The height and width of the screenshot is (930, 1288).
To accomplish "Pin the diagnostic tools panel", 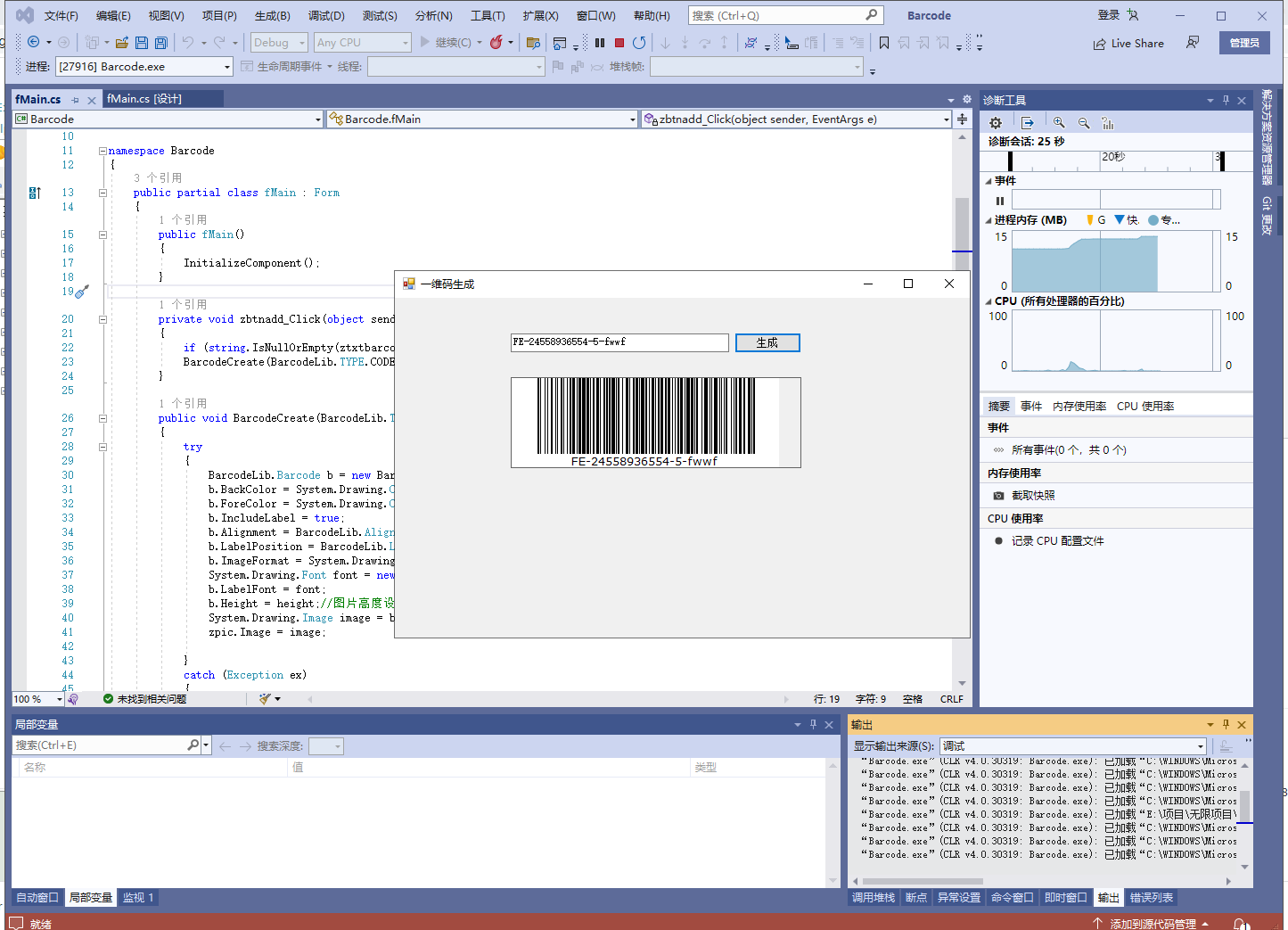I will click(x=1226, y=100).
